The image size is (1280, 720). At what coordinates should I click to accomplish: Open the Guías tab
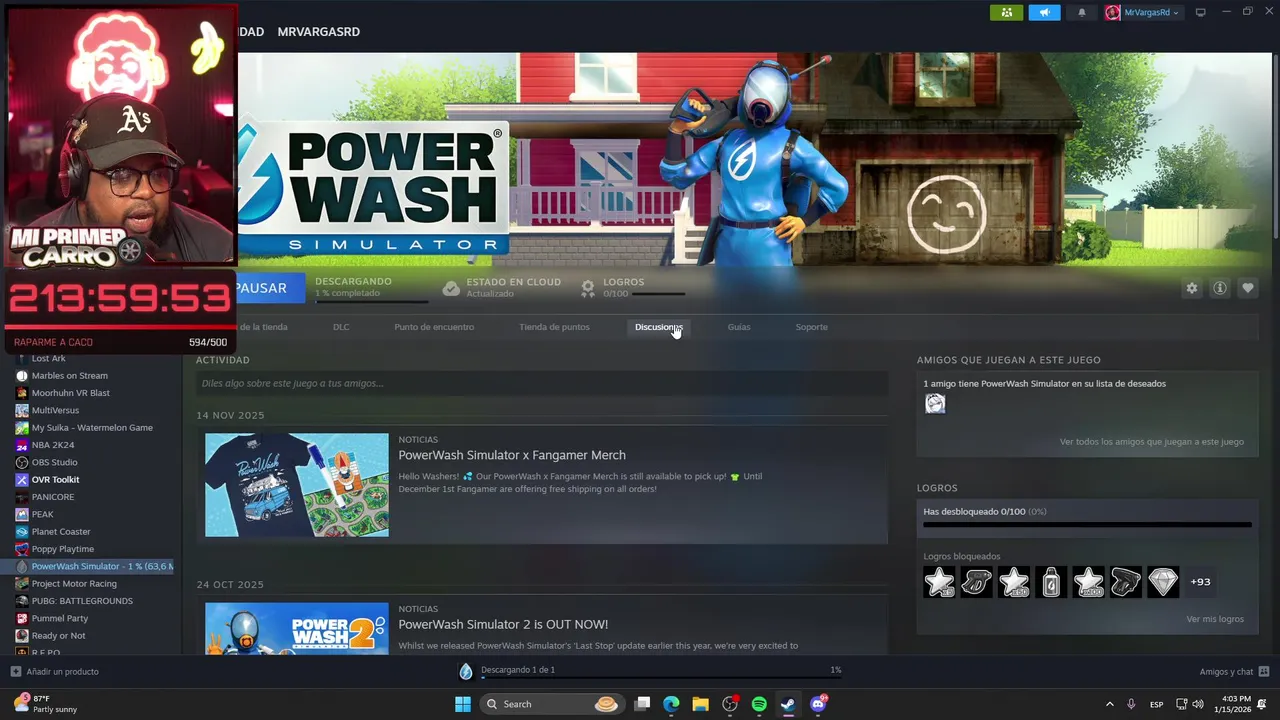[739, 327]
